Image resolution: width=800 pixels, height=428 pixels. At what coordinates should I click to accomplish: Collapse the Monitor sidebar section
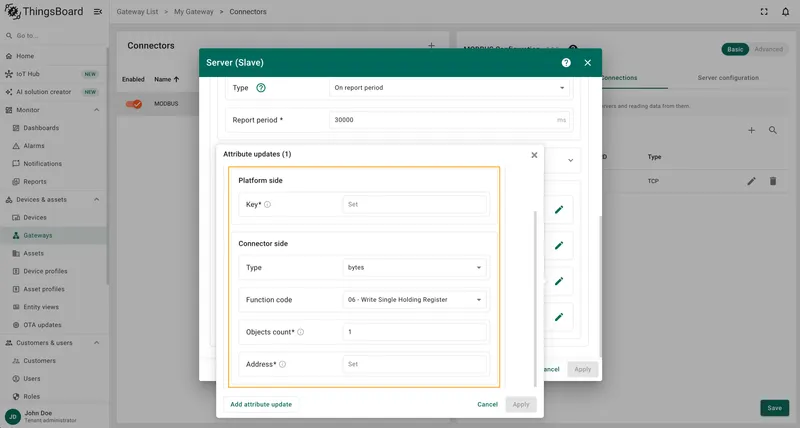tap(96, 110)
